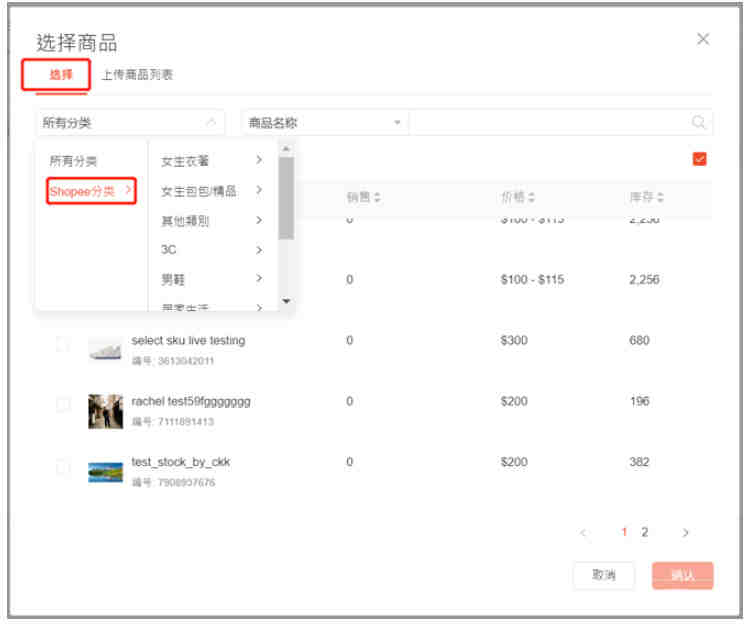The image size is (751, 626).
Task: Switch to the 选择 tab
Action: point(61,74)
